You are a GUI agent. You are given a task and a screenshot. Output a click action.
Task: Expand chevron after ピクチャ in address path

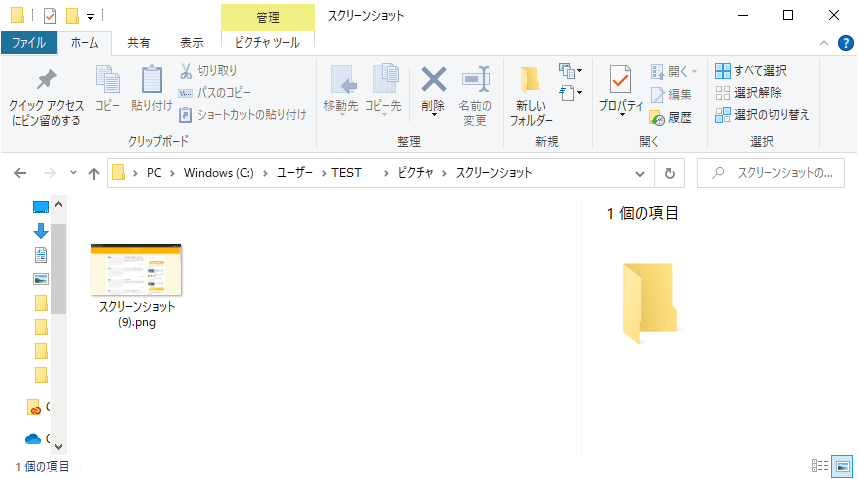(x=444, y=174)
